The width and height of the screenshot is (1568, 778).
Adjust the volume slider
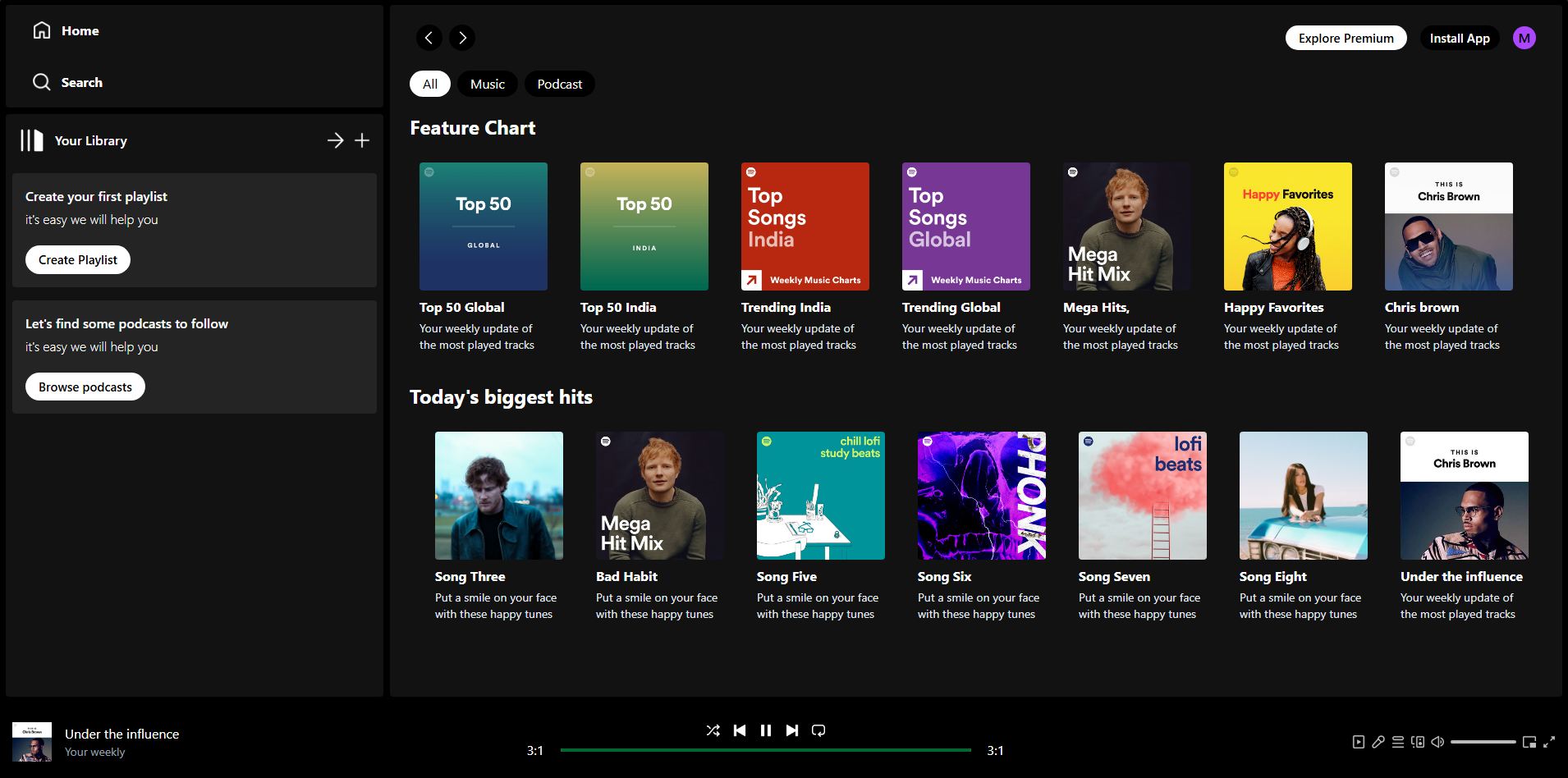click(x=1483, y=742)
